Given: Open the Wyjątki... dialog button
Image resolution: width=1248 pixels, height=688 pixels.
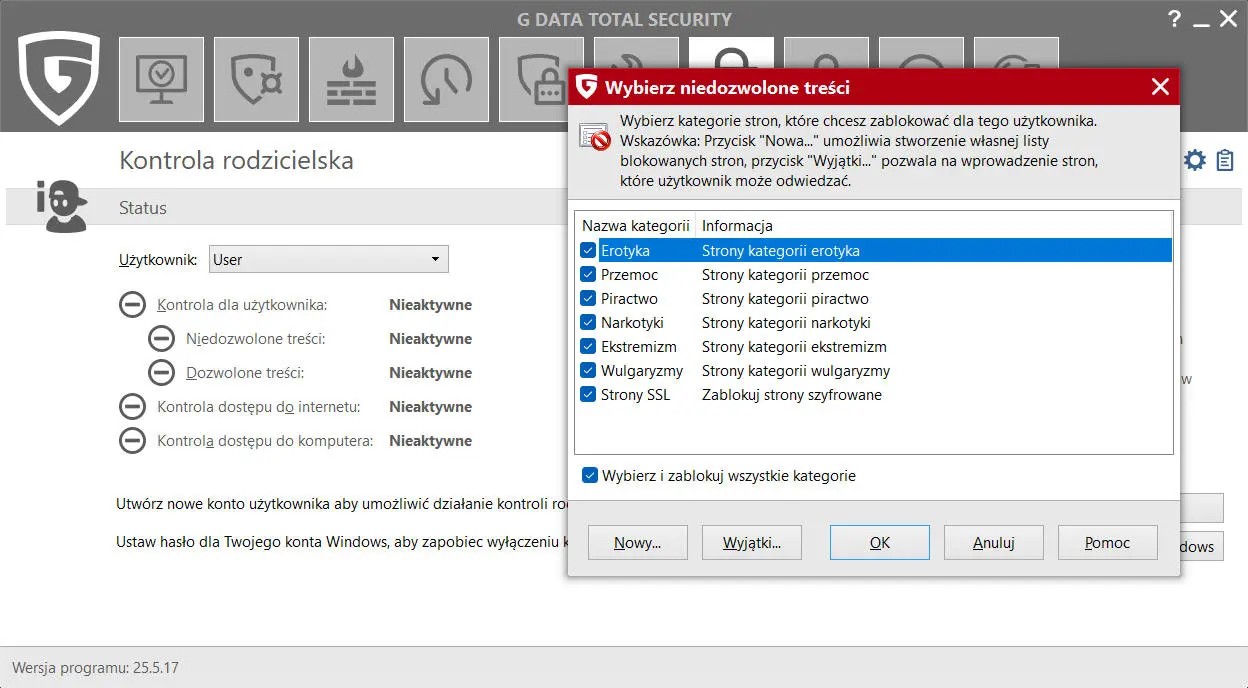Looking at the screenshot, I should 751,542.
